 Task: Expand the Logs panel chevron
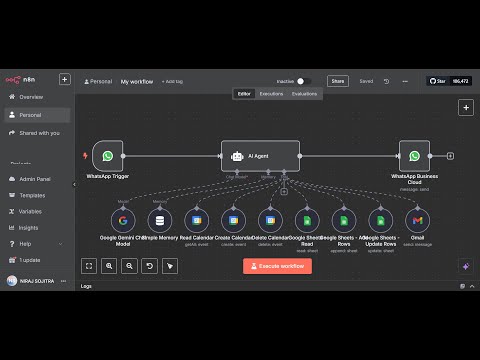[472, 286]
